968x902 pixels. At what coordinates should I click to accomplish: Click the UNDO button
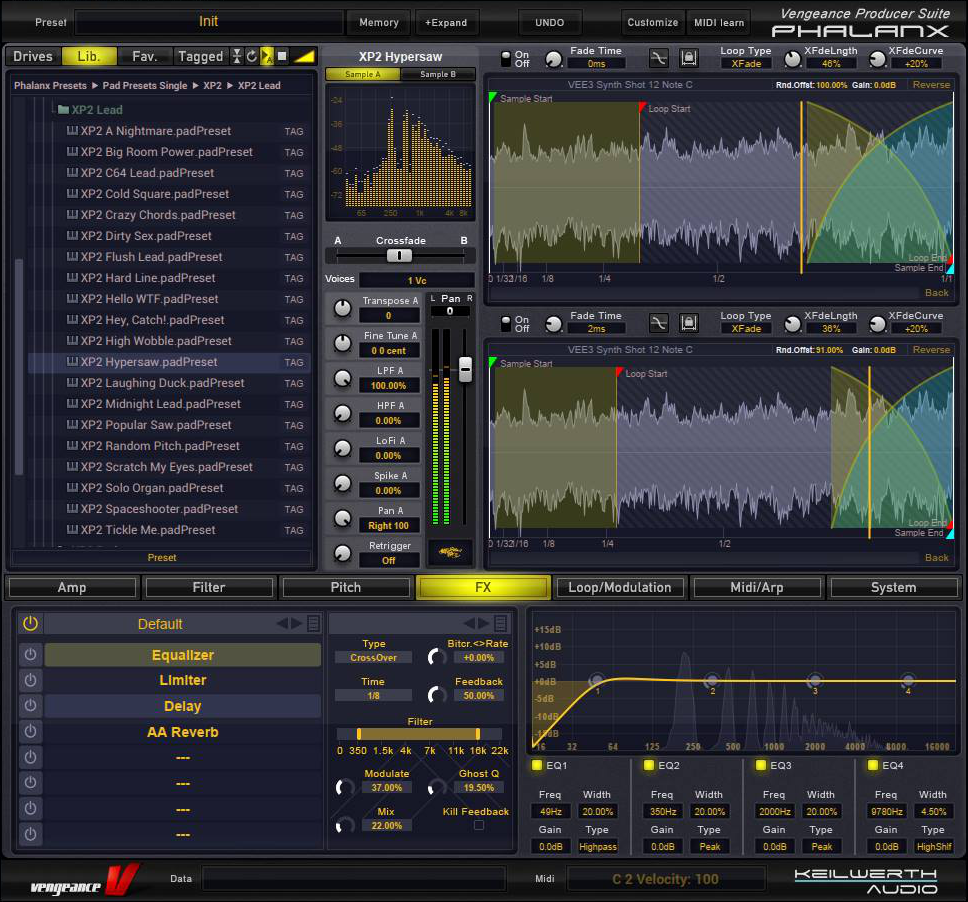click(550, 22)
